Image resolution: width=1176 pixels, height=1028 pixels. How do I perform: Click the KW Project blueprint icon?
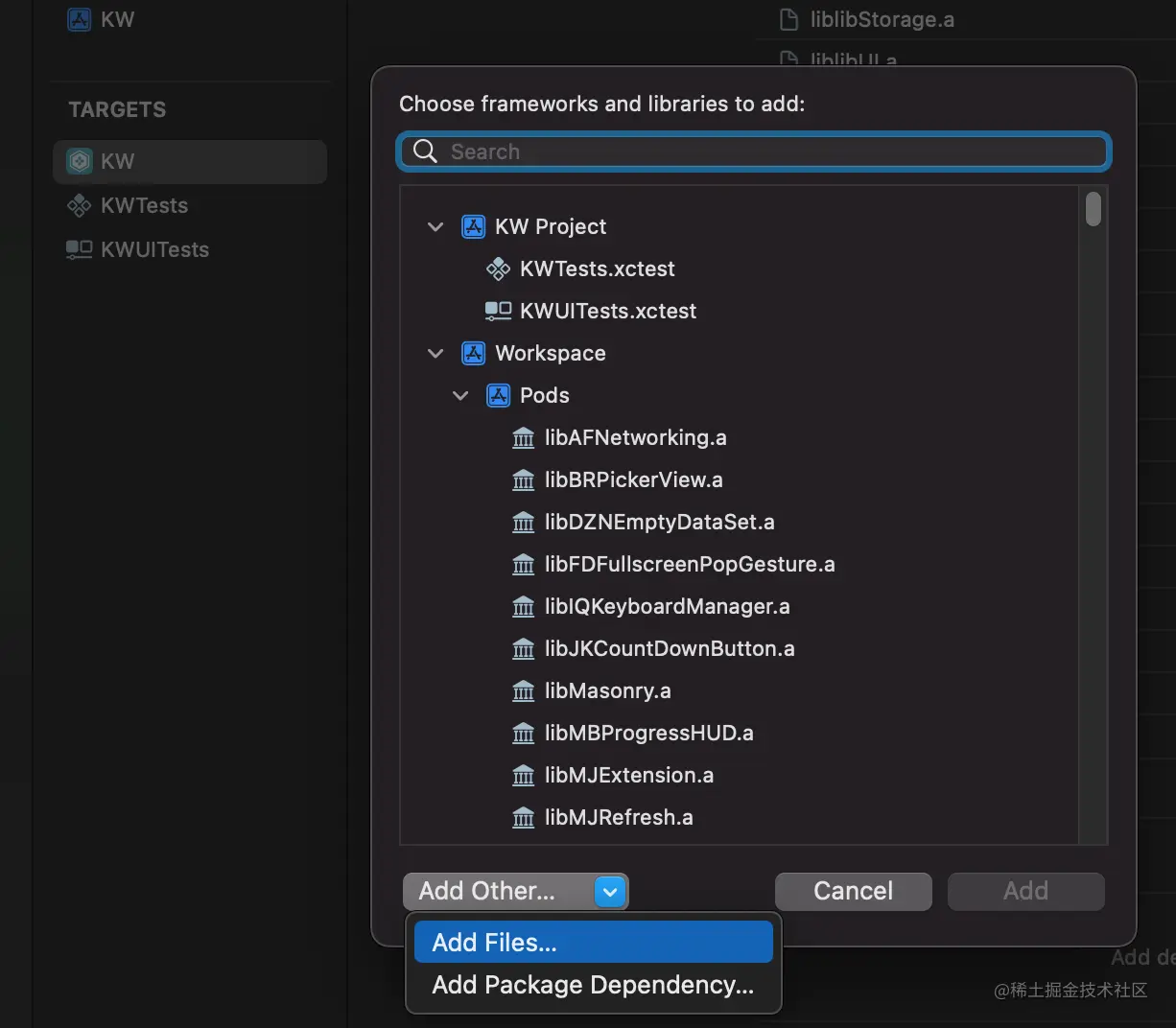point(474,226)
